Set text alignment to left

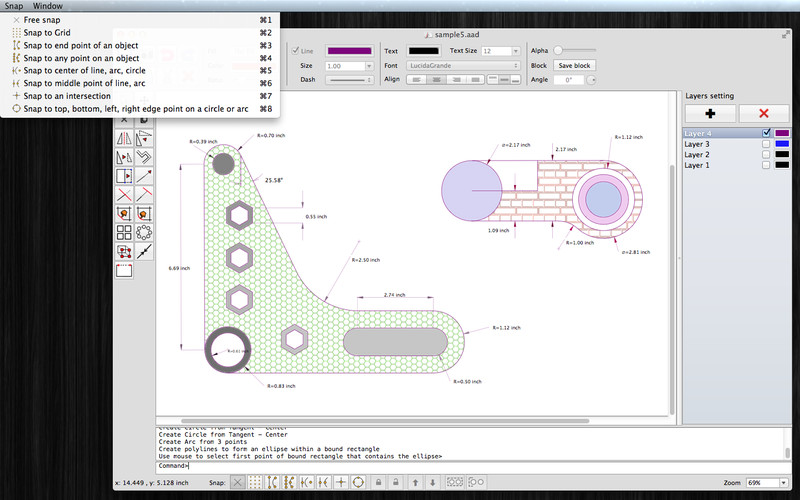coord(416,80)
